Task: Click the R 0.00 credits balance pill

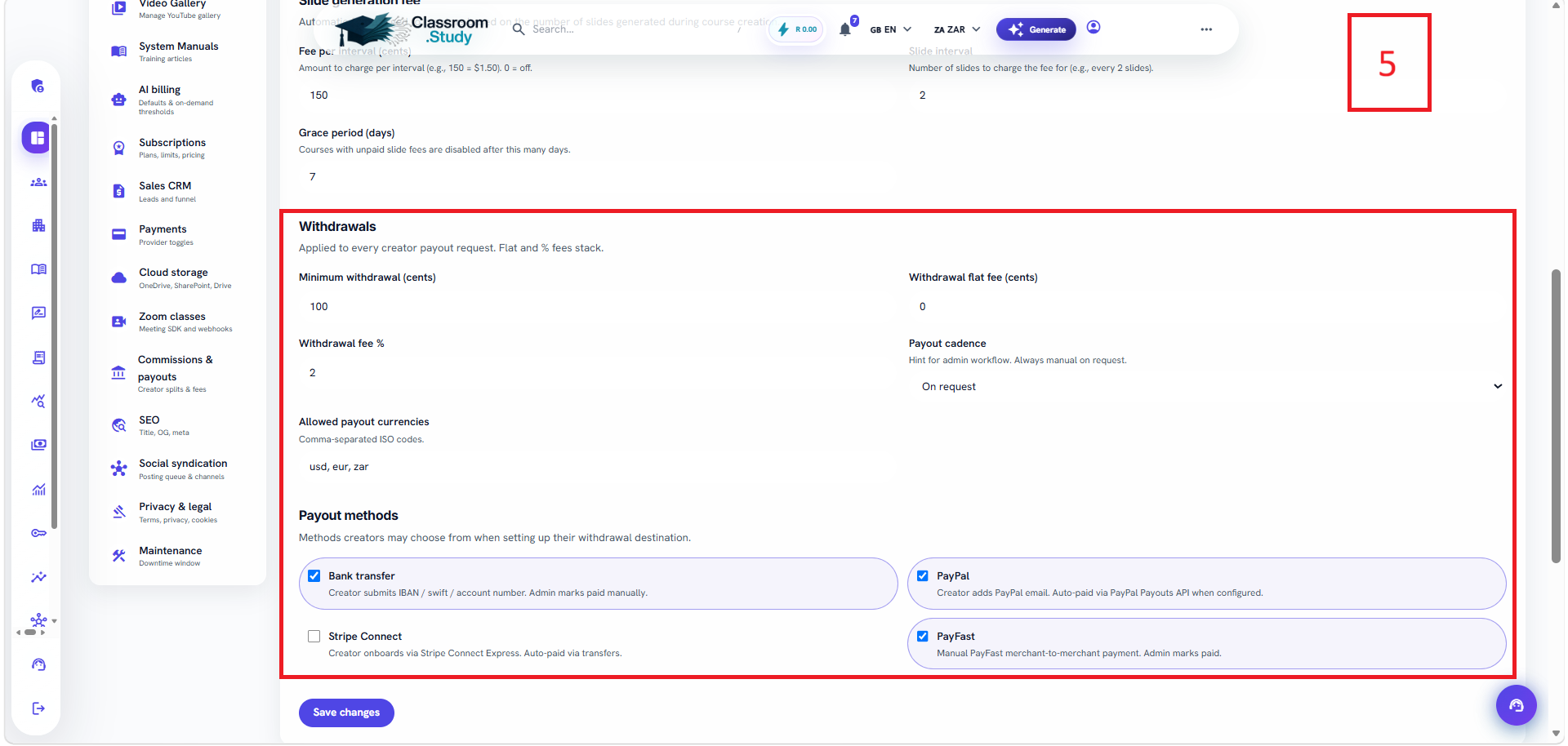Action: click(x=796, y=29)
